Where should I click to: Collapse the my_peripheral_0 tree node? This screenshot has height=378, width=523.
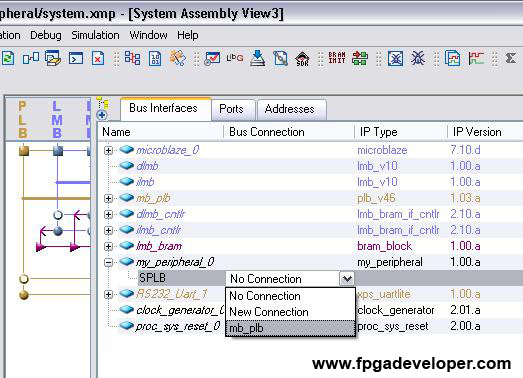pos(108,263)
